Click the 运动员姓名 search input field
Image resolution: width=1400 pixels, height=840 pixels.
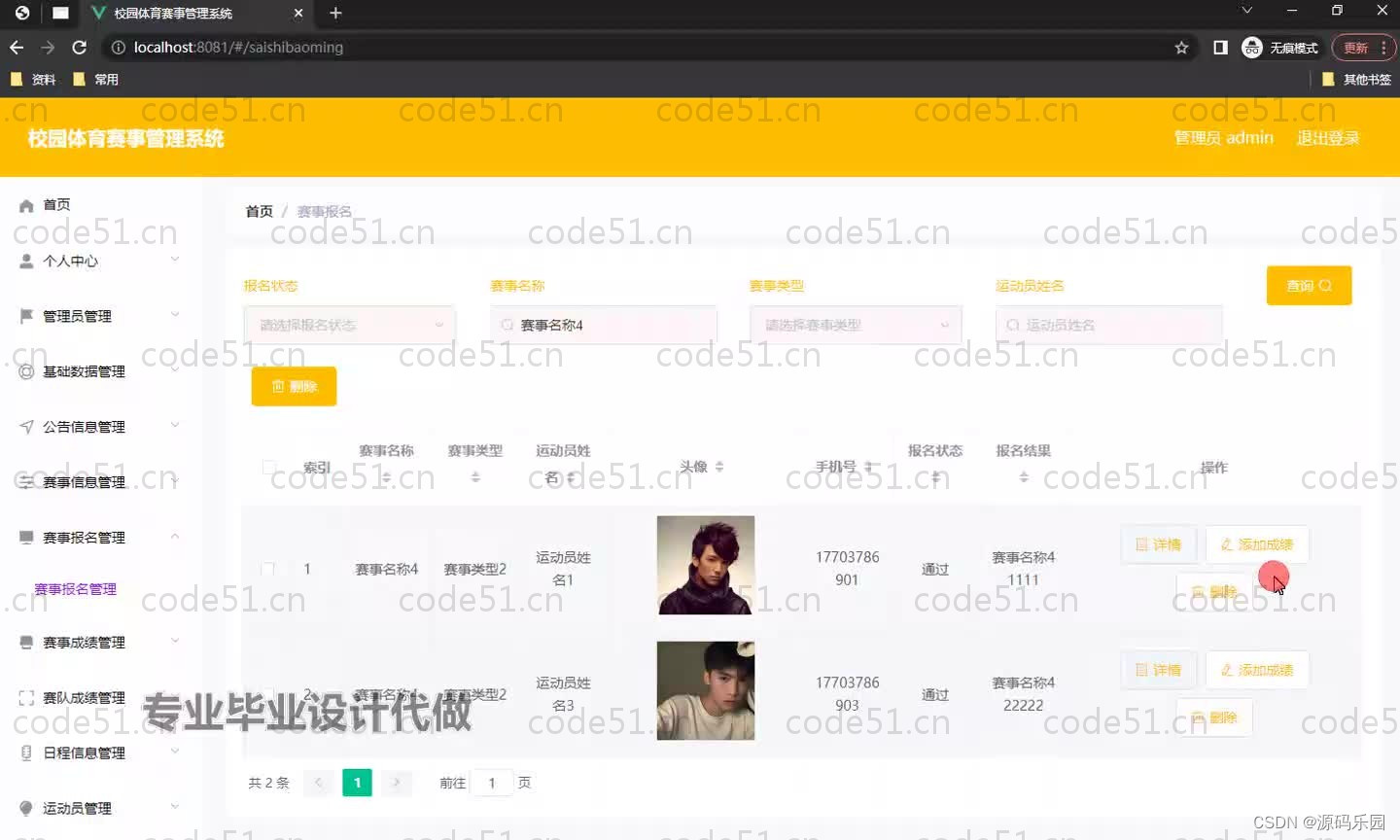(1109, 325)
